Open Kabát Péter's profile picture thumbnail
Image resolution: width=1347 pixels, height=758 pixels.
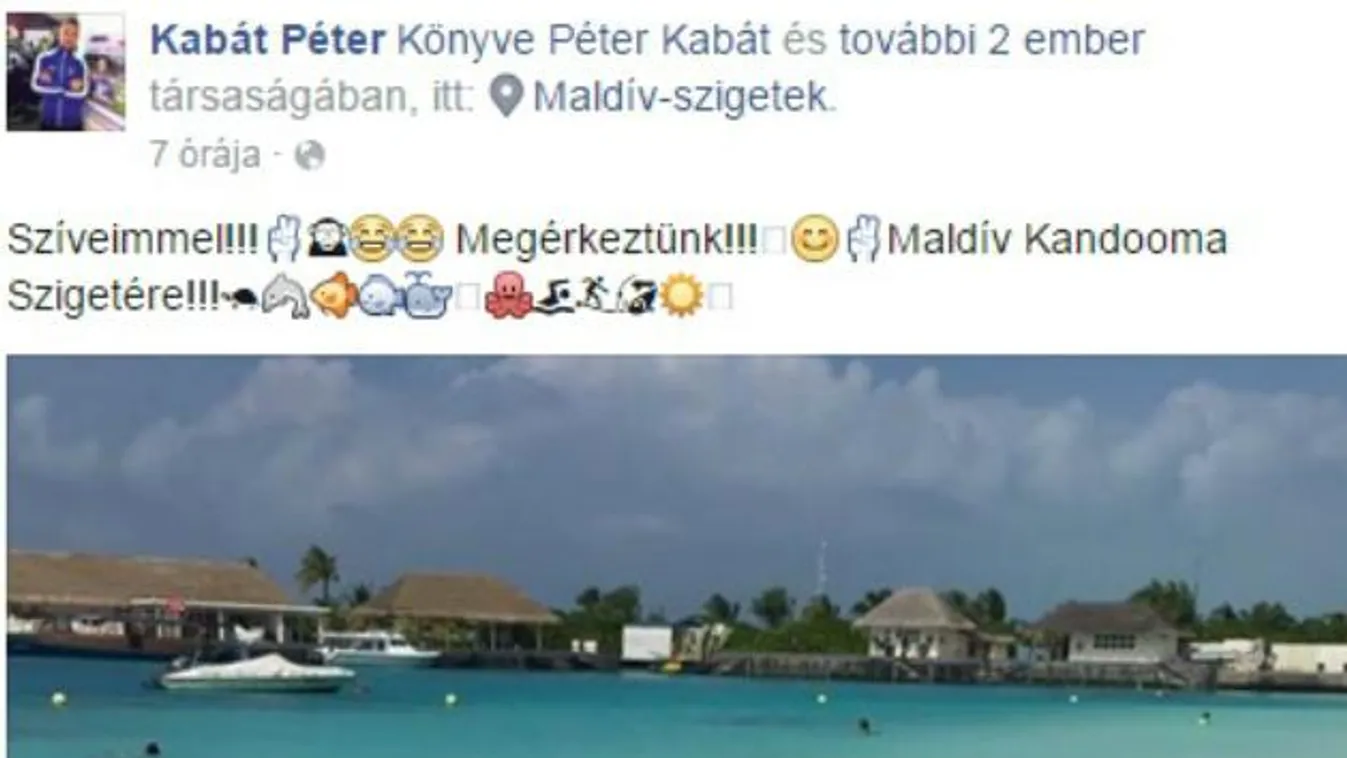pos(66,71)
